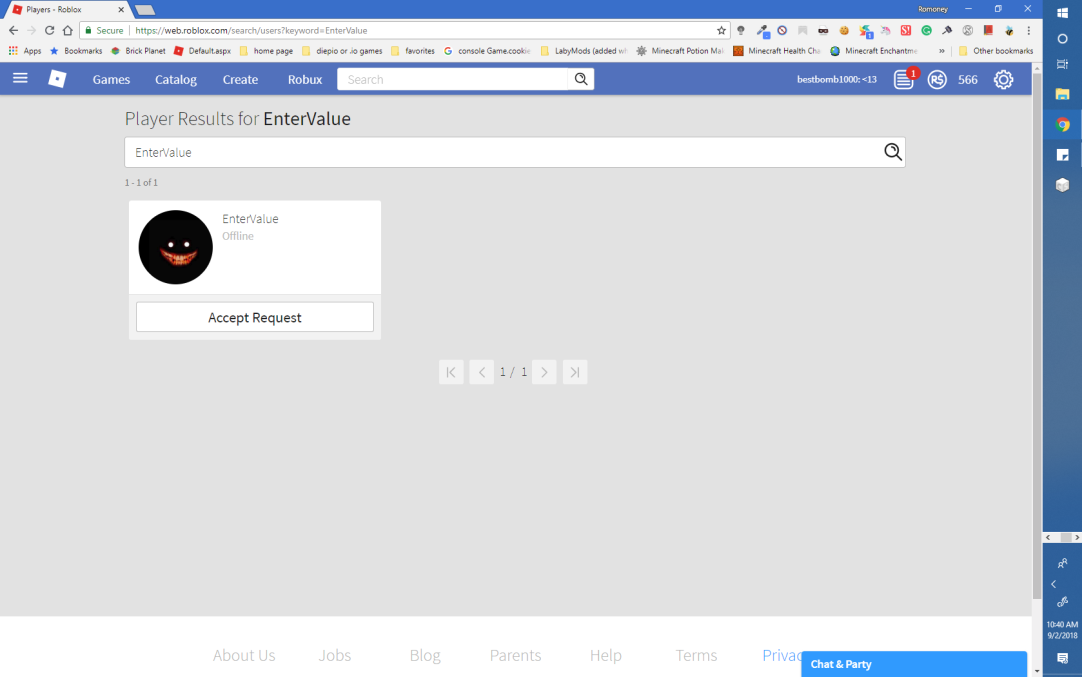Jump to the last results page
The width and height of the screenshot is (1082, 677).
click(575, 373)
